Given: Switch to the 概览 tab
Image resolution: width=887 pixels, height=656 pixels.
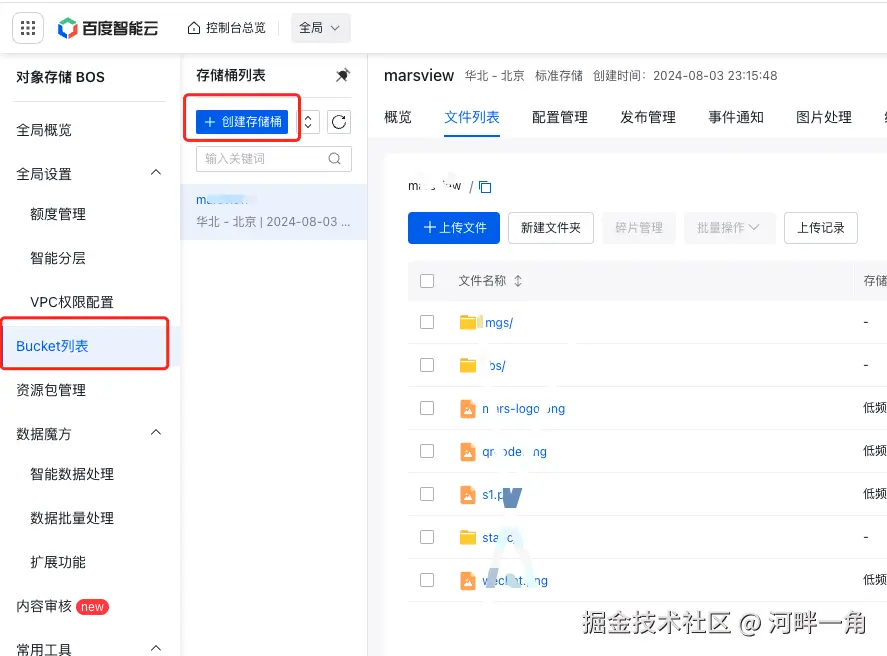Looking at the screenshot, I should pos(398,117).
